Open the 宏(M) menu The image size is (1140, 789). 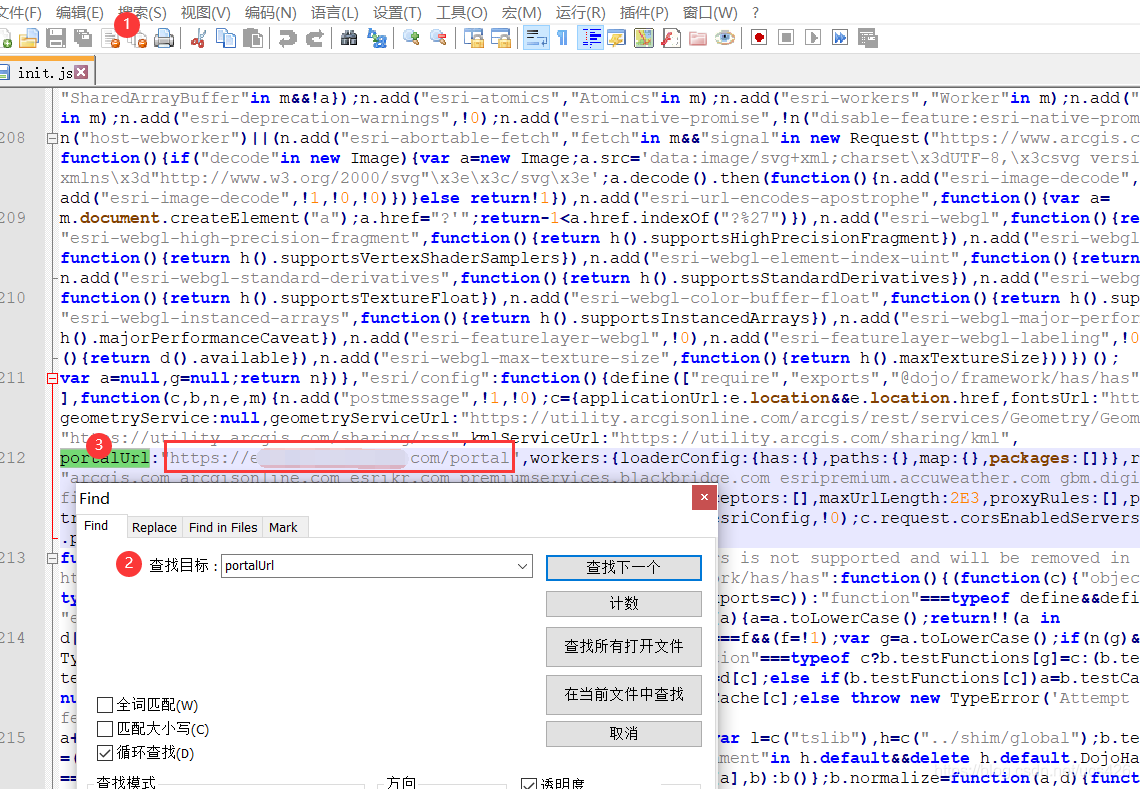pyautogui.click(x=522, y=13)
